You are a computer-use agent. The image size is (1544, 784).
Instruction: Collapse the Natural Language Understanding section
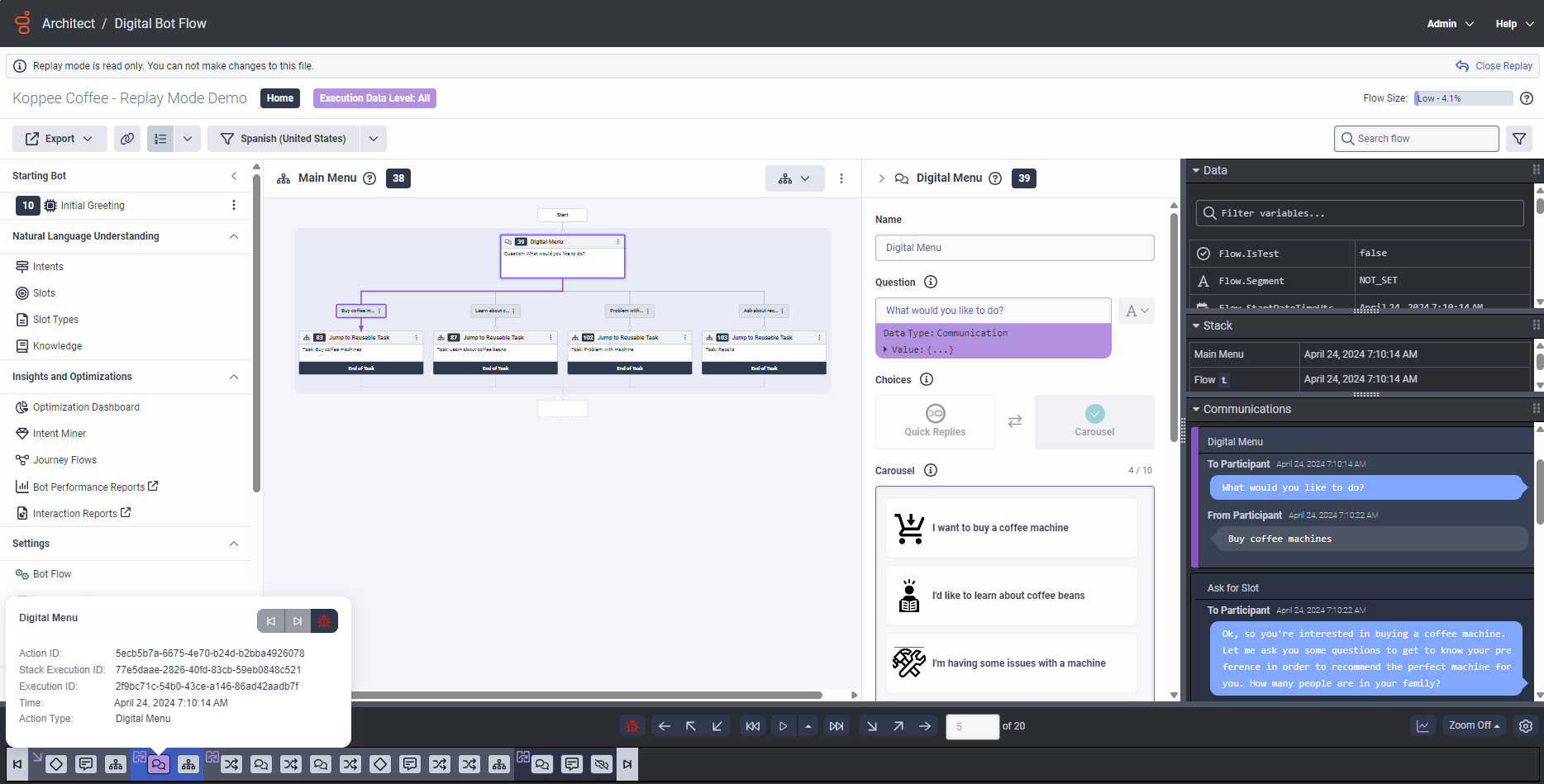pos(234,236)
